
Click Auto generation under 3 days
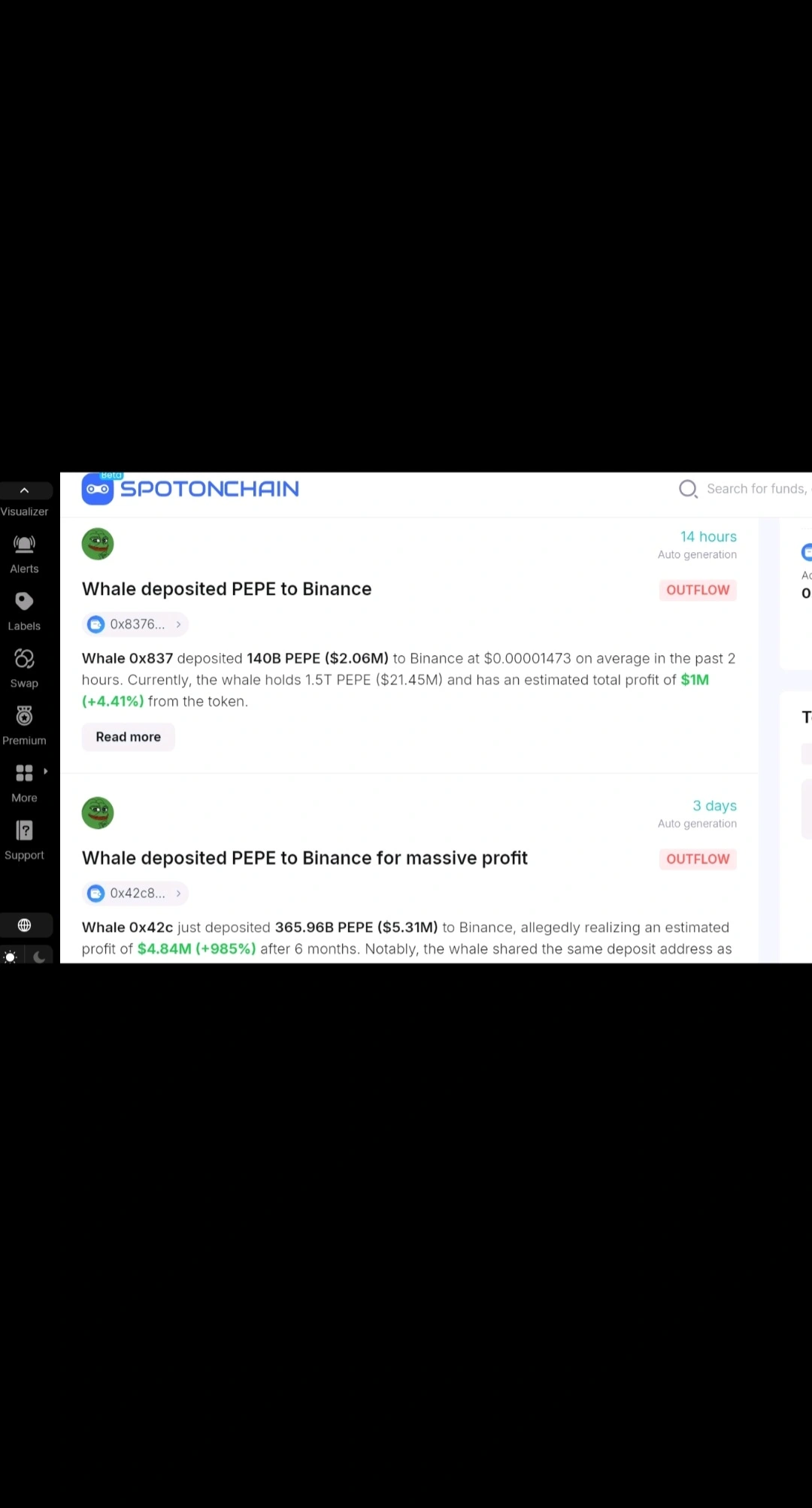(x=697, y=824)
